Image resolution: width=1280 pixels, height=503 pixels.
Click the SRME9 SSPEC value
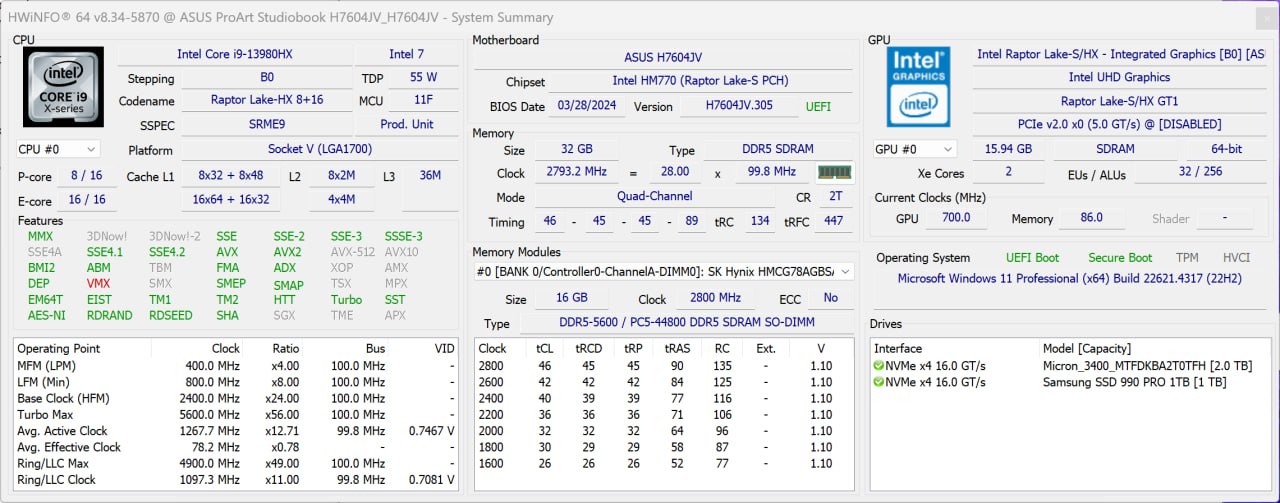(x=267, y=124)
